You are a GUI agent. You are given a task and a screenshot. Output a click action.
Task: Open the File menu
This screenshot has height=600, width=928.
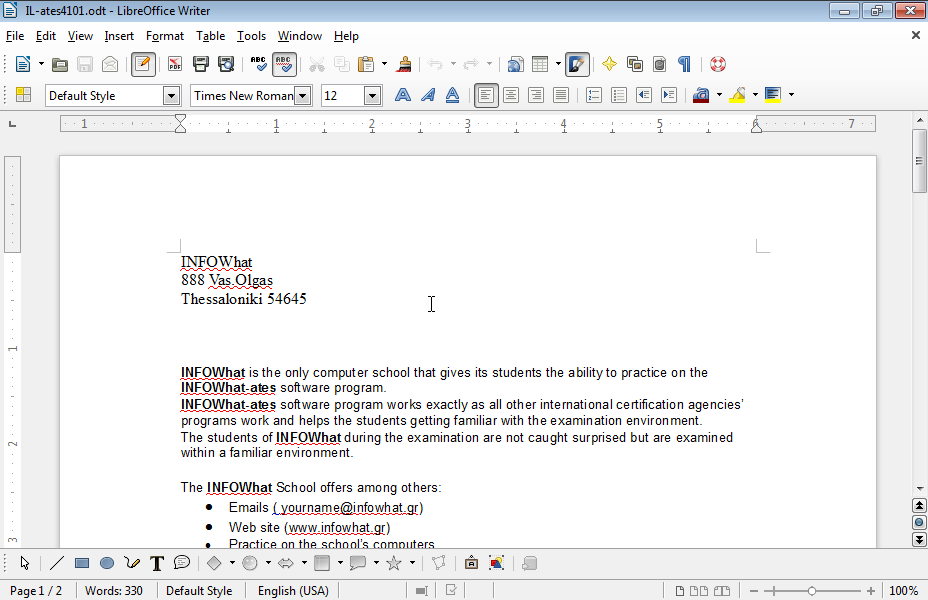point(15,36)
